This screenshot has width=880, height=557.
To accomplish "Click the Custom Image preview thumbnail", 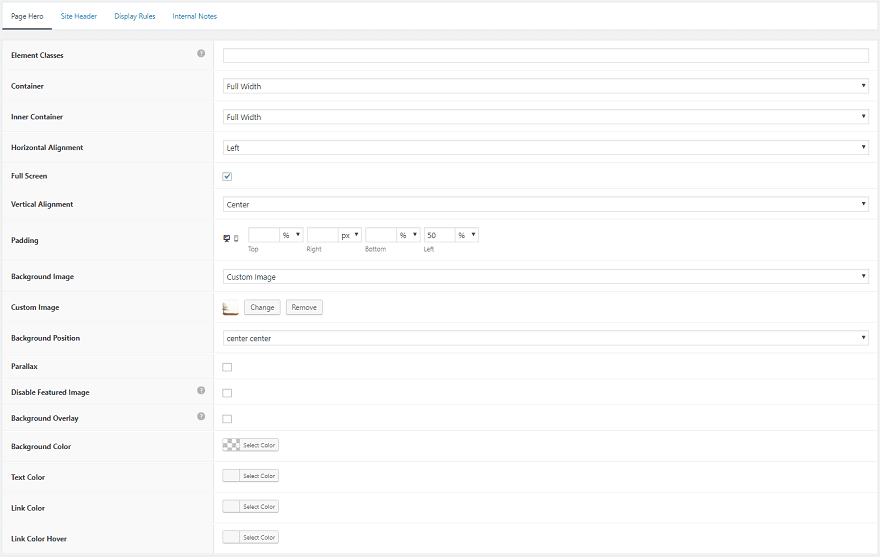I will click(230, 308).
